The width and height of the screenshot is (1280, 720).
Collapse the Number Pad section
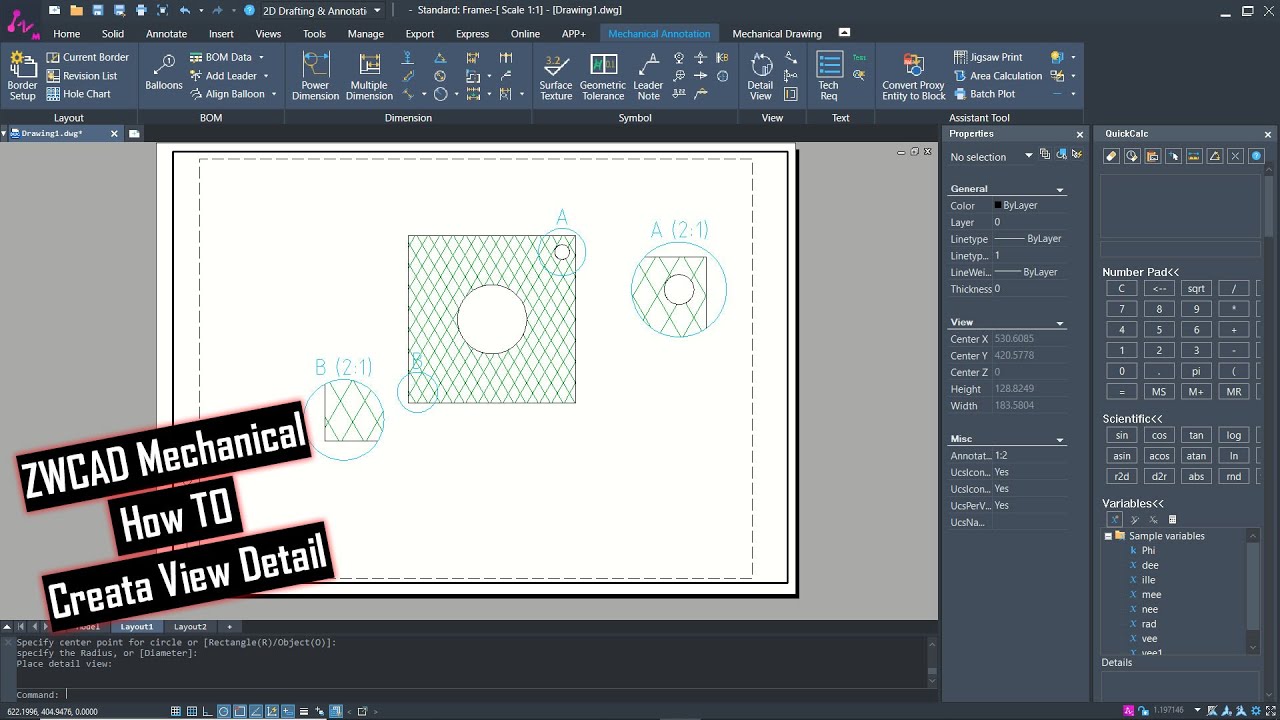(1140, 272)
